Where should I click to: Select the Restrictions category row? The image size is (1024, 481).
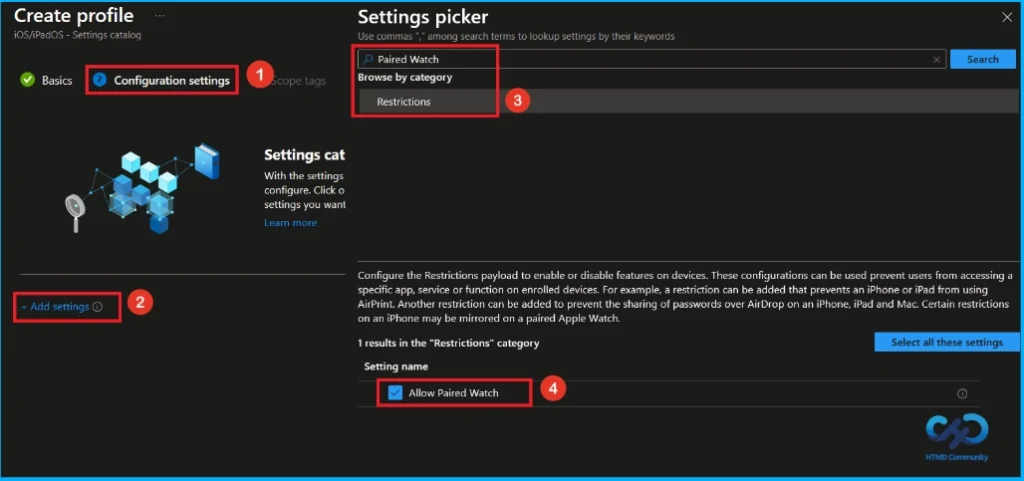(x=688, y=102)
